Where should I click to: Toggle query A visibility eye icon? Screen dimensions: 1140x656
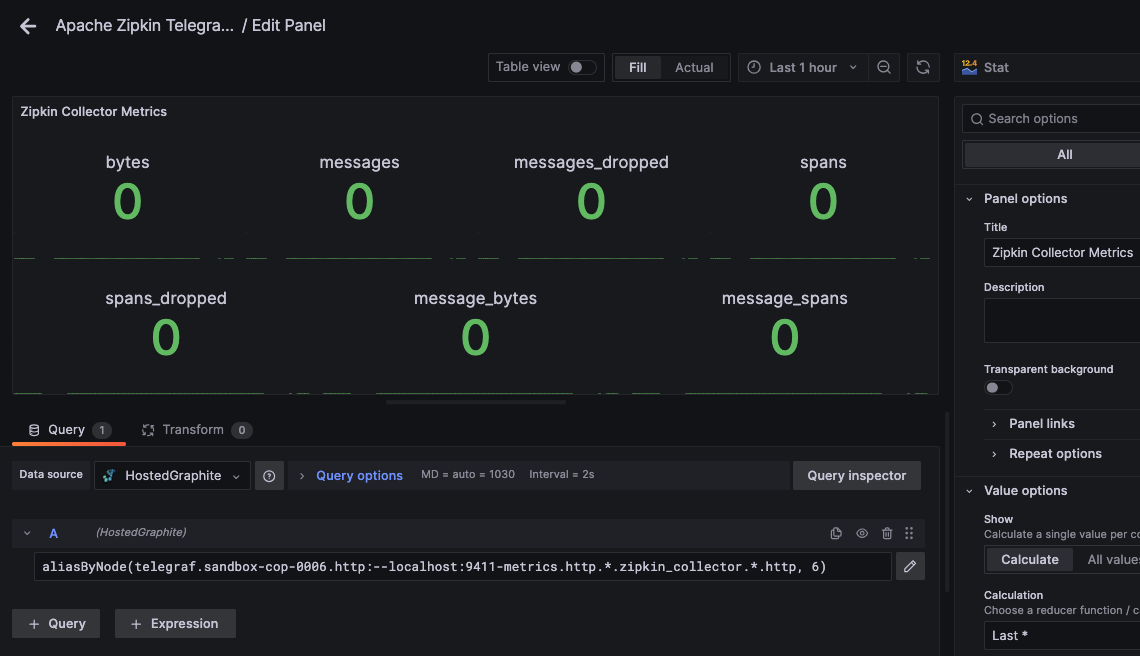point(862,533)
